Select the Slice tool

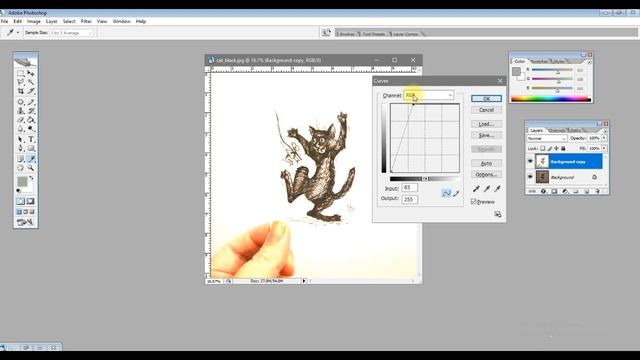(31, 91)
